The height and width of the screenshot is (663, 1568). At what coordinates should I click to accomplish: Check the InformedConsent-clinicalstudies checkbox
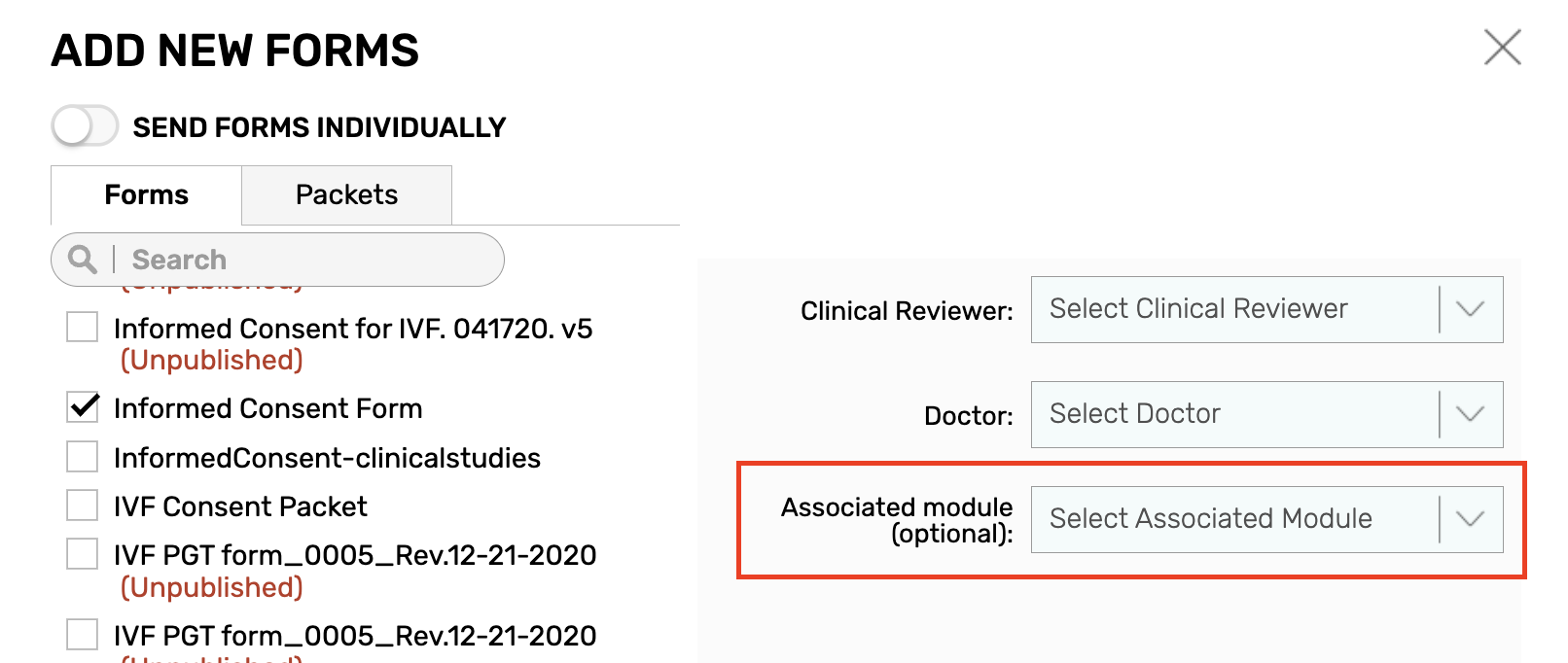[x=83, y=457]
